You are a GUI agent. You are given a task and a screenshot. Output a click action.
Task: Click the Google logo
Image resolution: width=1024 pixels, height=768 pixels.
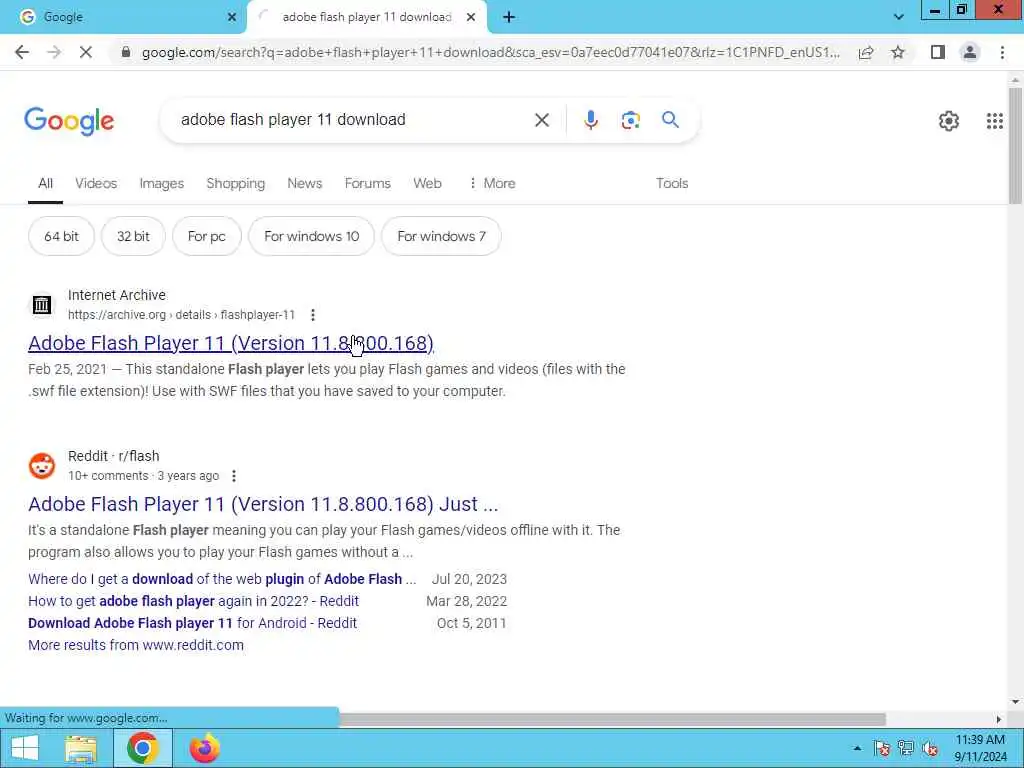(69, 121)
